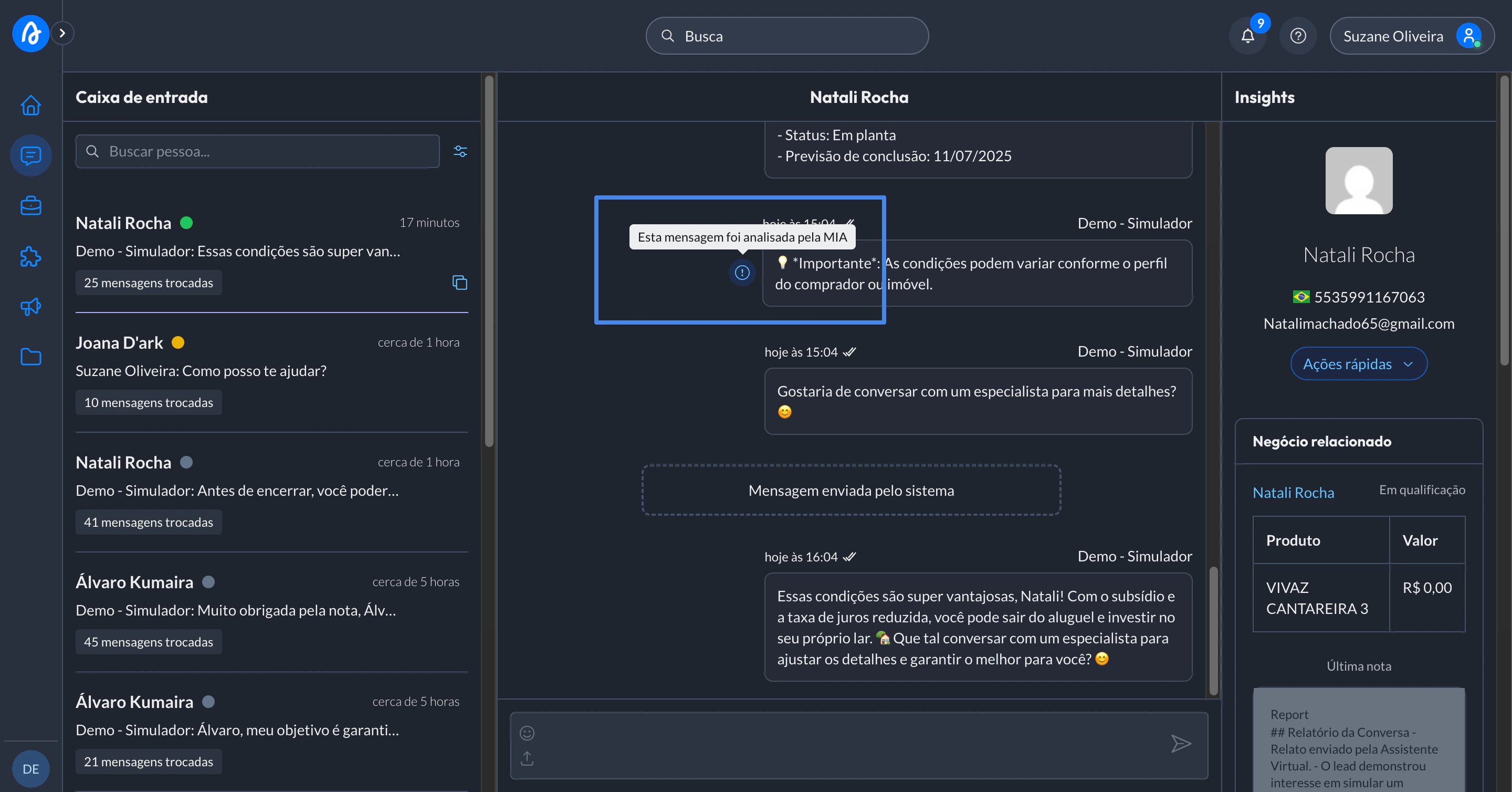Screen dimensions: 1512x792
Task: Open the Ações rápidas dropdown
Action: tap(1358, 364)
